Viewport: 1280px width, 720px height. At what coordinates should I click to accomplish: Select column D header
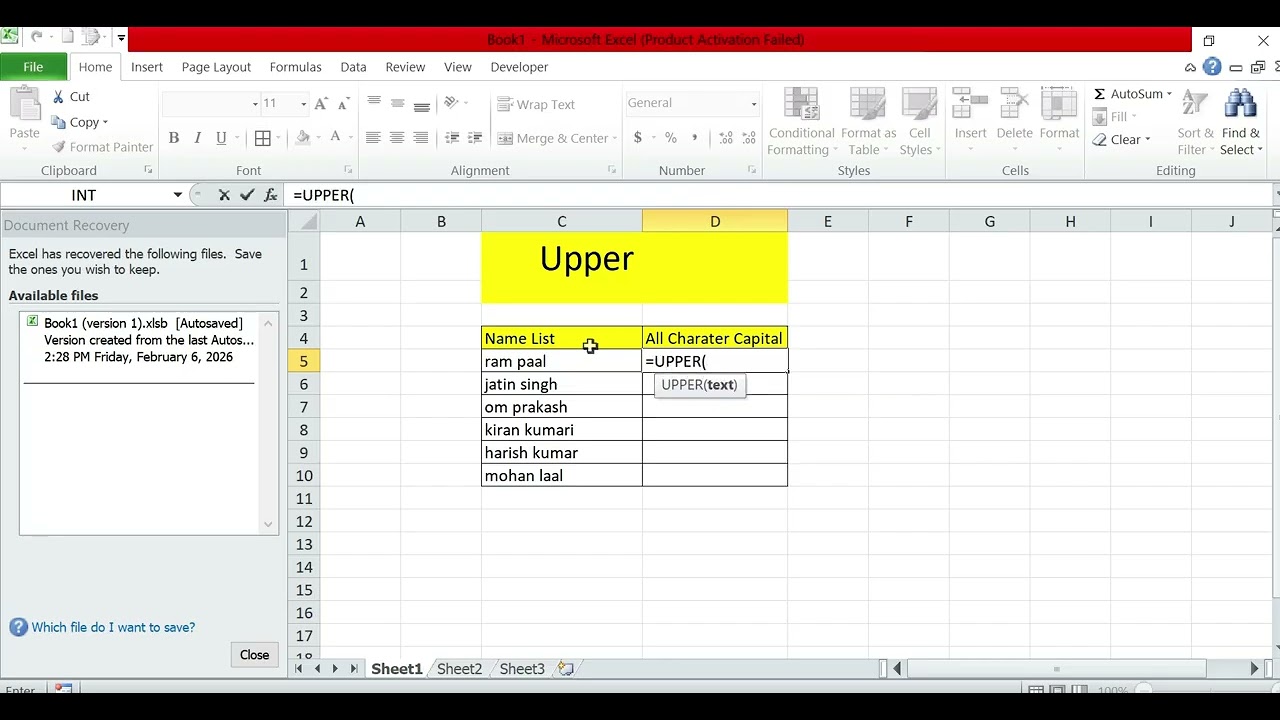coord(715,221)
